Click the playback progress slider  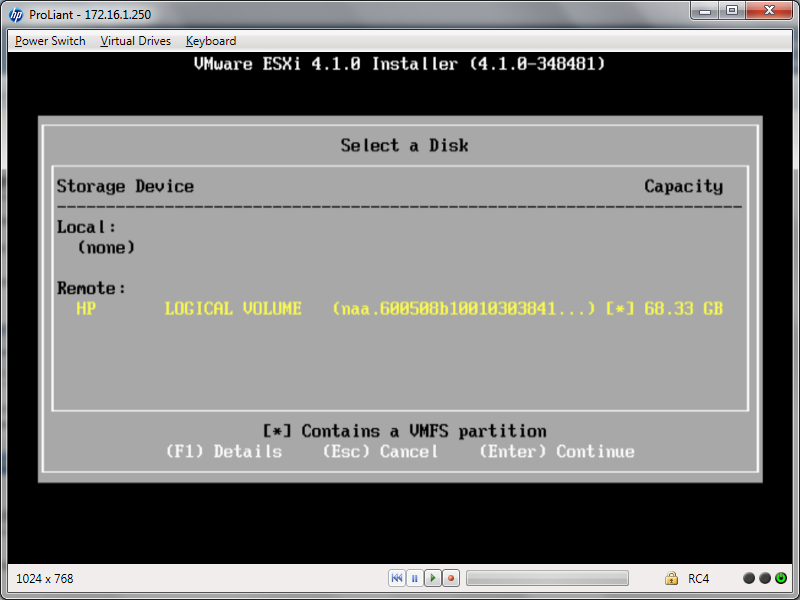(x=547, y=578)
